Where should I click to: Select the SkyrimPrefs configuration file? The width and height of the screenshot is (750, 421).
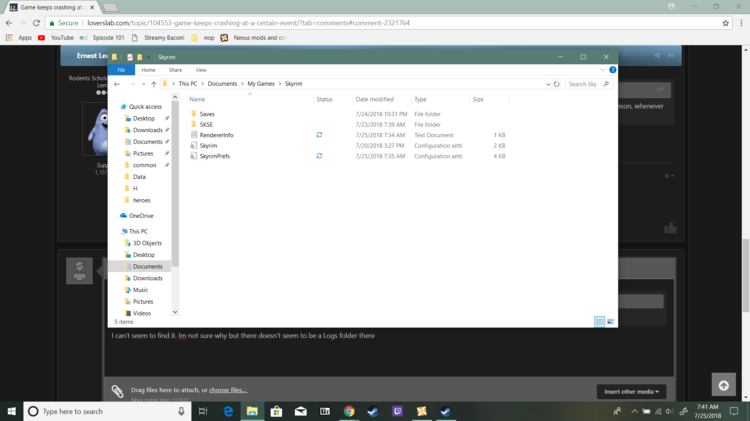point(215,156)
